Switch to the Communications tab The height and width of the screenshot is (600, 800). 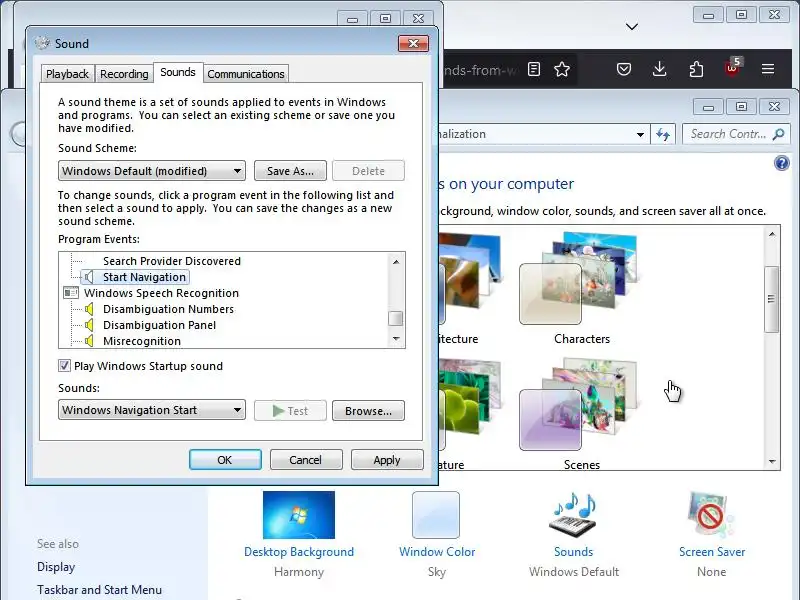pyautogui.click(x=246, y=74)
